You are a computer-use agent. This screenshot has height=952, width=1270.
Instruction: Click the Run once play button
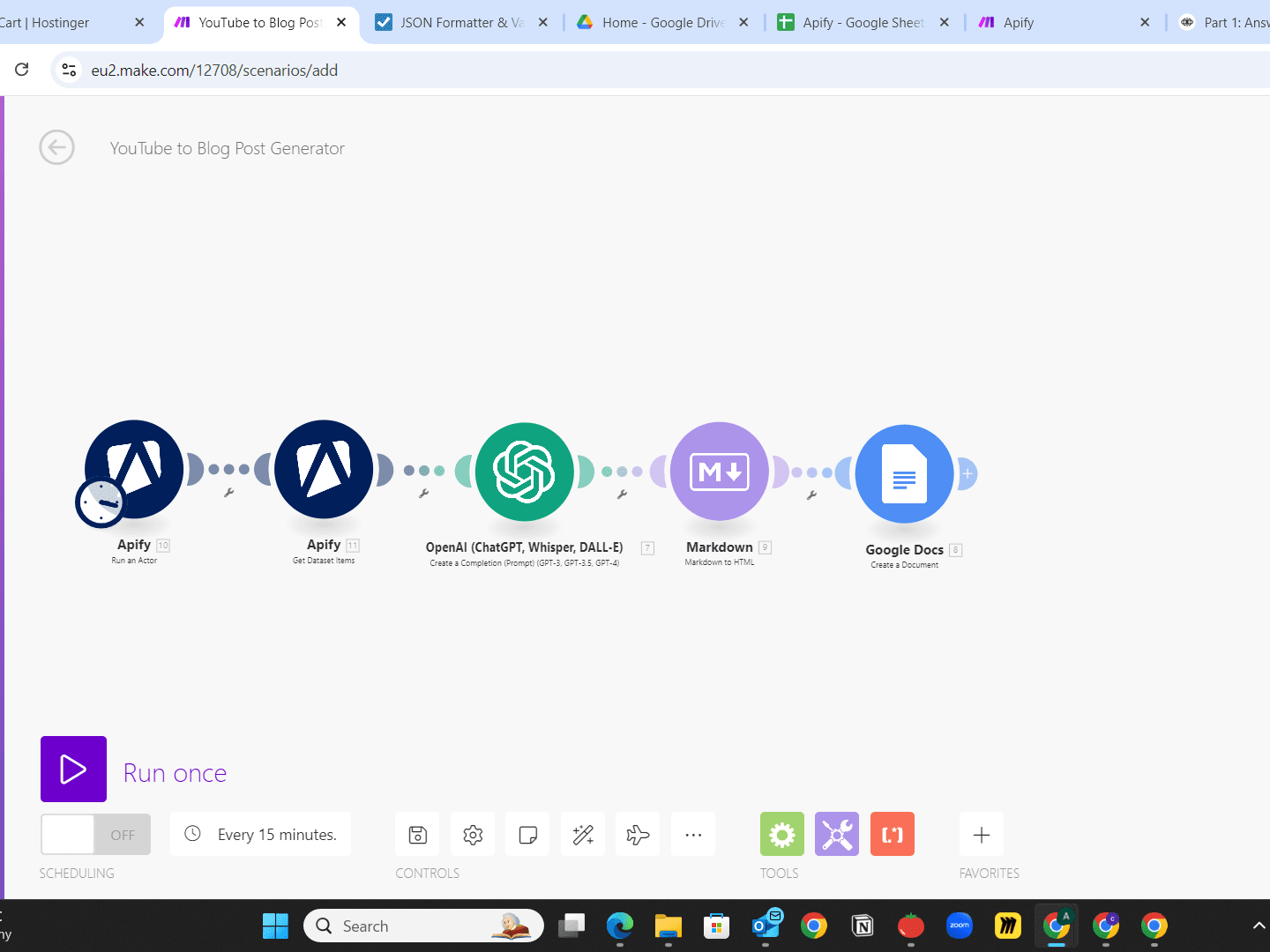pos(73,769)
